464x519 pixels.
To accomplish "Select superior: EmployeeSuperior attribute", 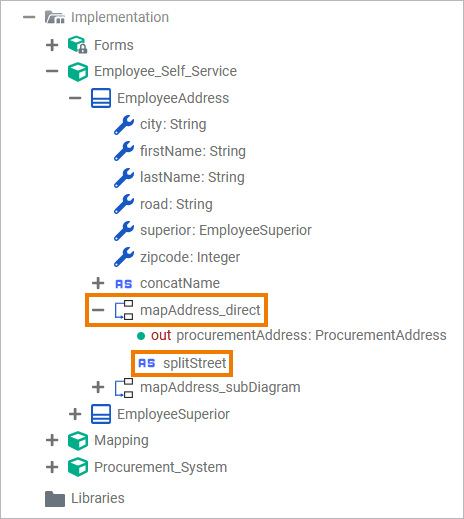I will (x=226, y=230).
